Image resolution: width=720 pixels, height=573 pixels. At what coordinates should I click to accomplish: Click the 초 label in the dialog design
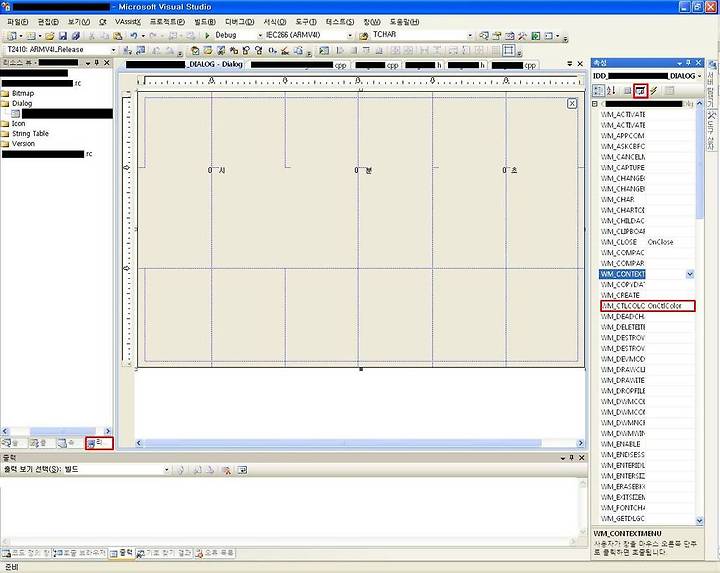[514, 170]
